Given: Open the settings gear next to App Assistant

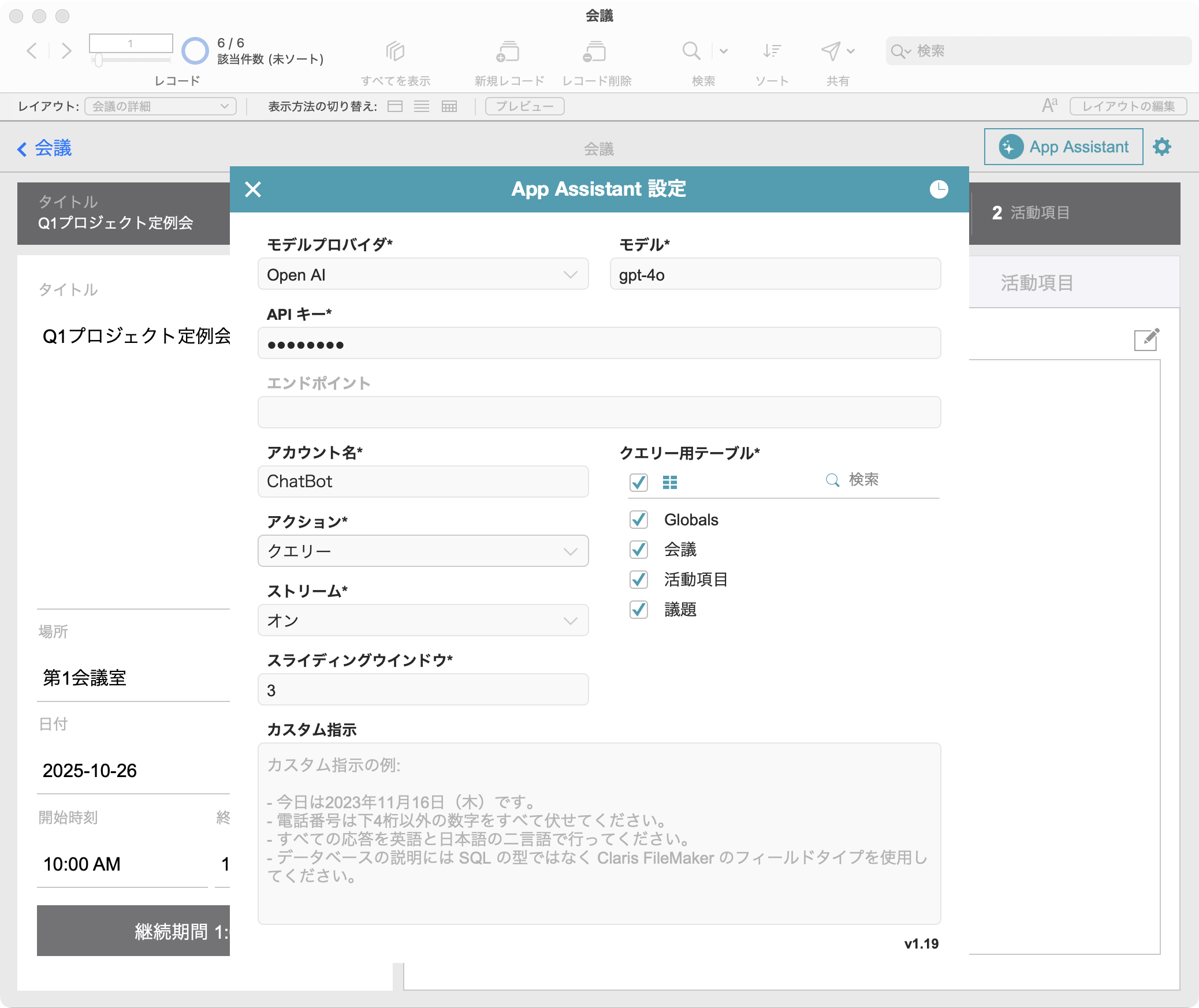Looking at the screenshot, I should [x=1161, y=147].
